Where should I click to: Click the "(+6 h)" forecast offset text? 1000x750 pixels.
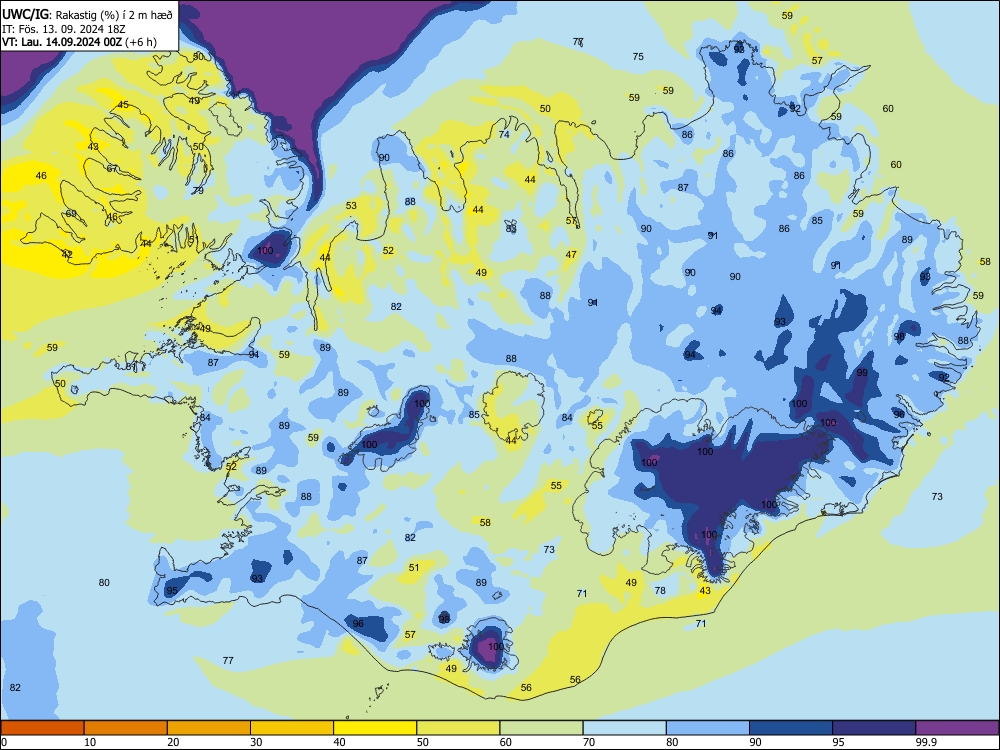coord(141,42)
